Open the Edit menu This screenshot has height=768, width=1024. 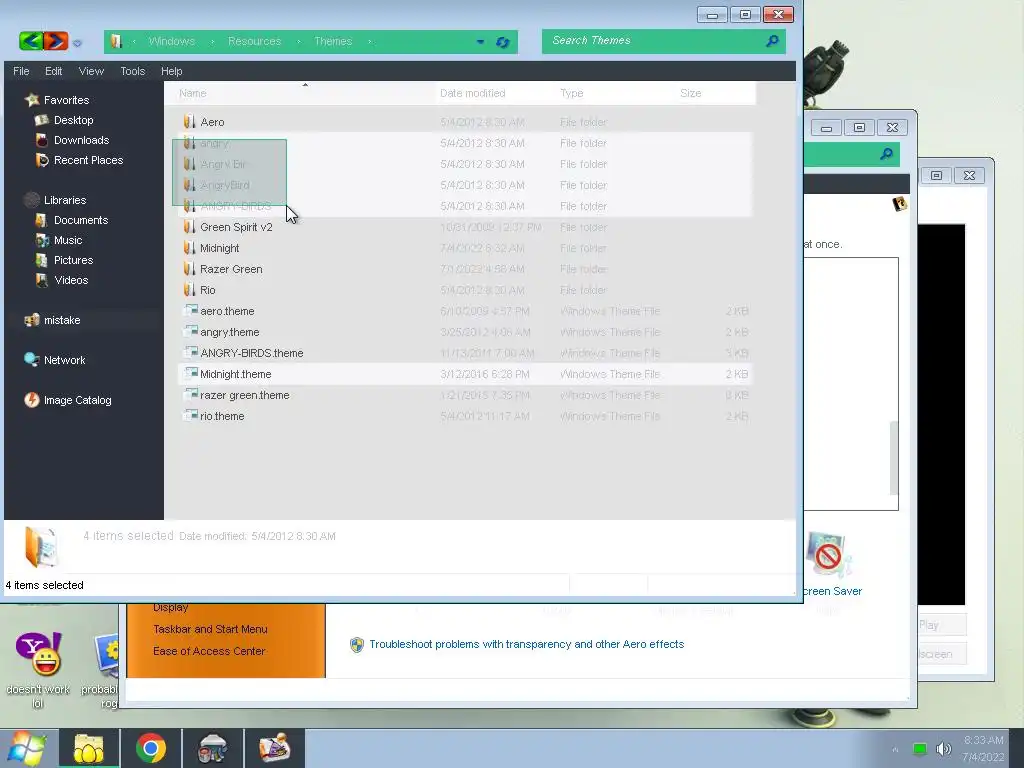coord(54,71)
